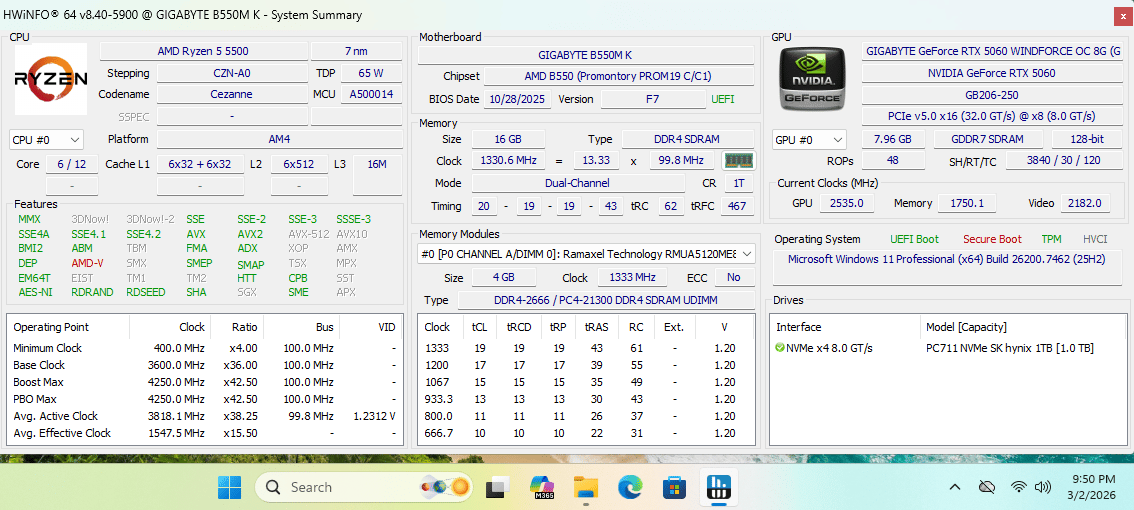Click the tRAS column header
The width and height of the screenshot is (1134, 510).
(x=597, y=327)
